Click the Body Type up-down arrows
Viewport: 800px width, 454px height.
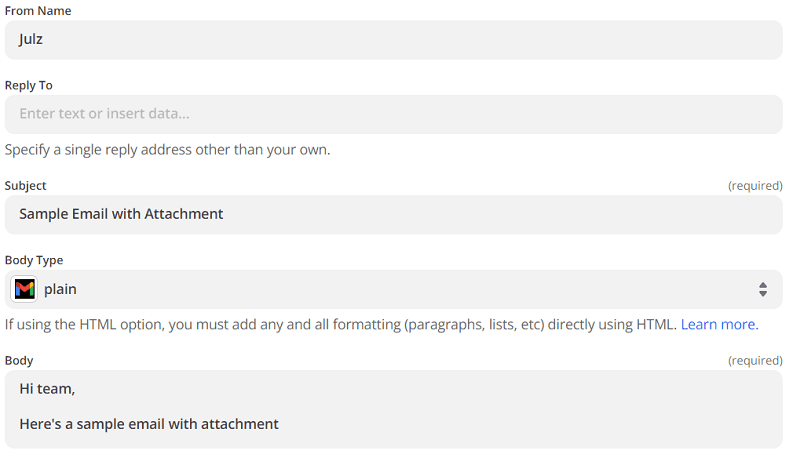pyautogui.click(x=762, y=289)
